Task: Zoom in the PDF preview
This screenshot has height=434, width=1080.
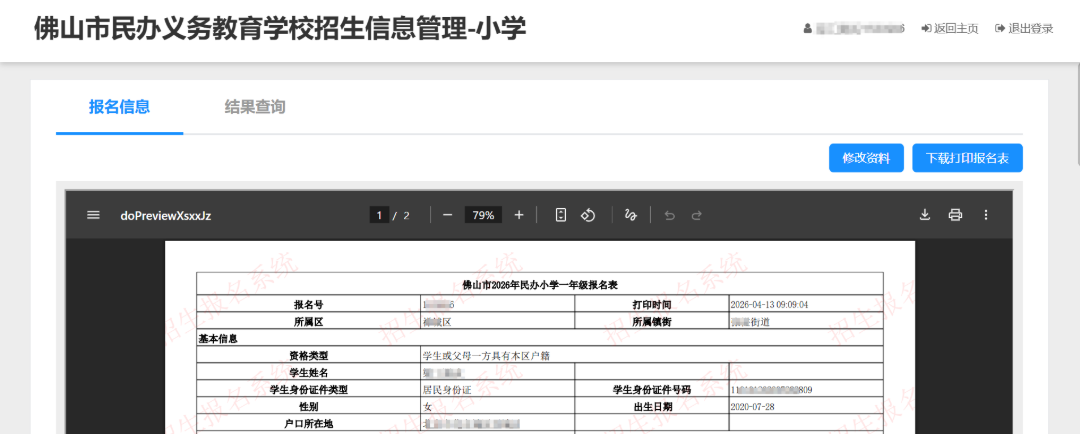Action: (519, 215)
